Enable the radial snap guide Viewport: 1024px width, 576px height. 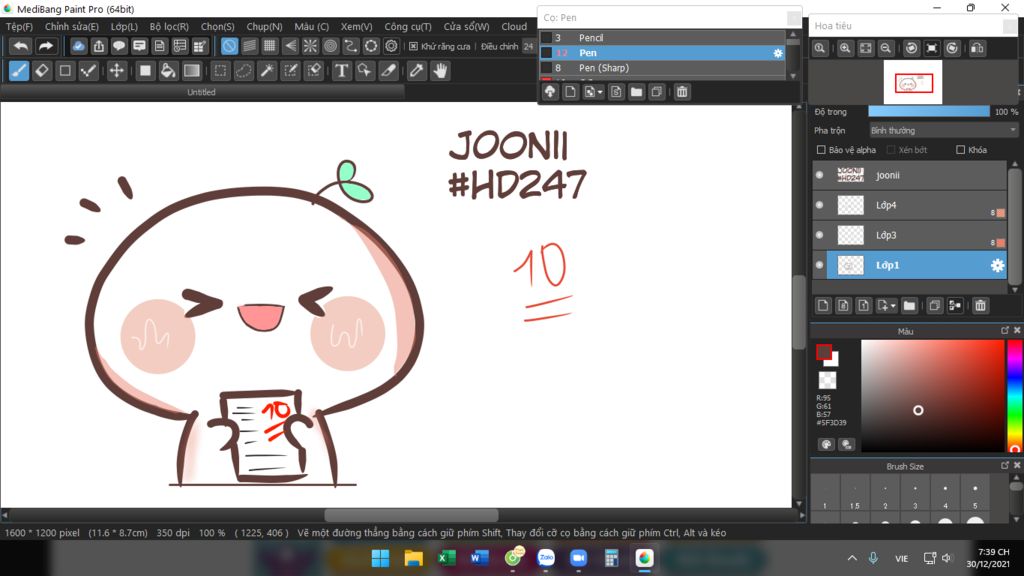point(310,46)
